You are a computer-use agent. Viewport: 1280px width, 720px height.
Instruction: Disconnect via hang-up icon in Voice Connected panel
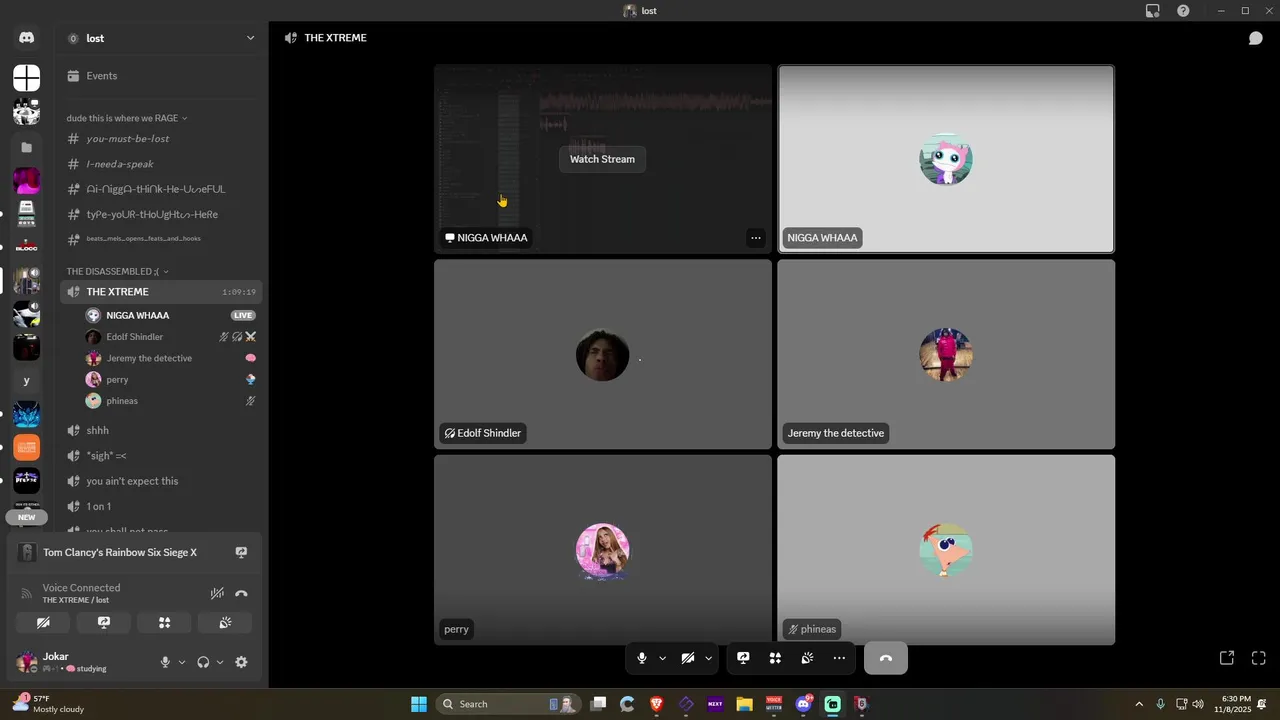click(x=241, y=593)
